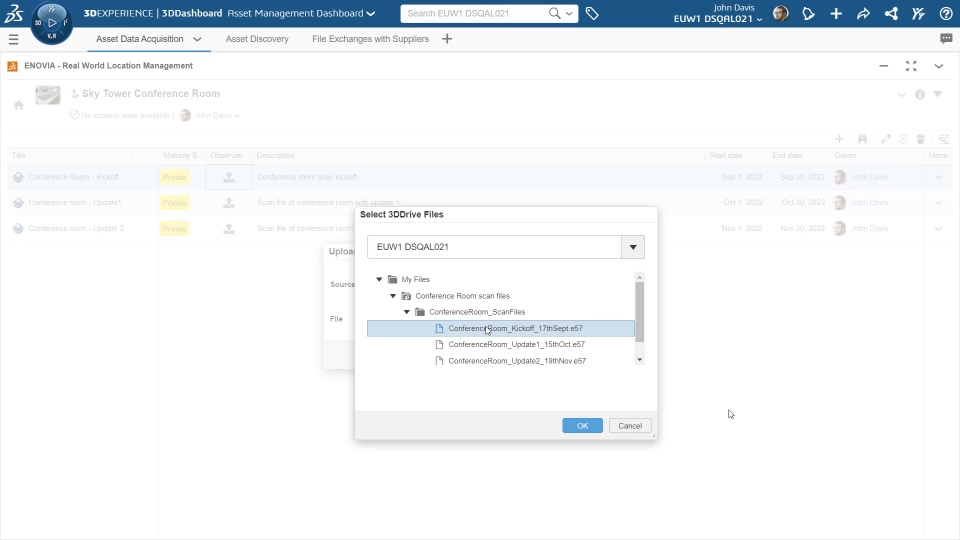
Task: Click the information icon in Sky Tower header
Action: tap(920, 94)
